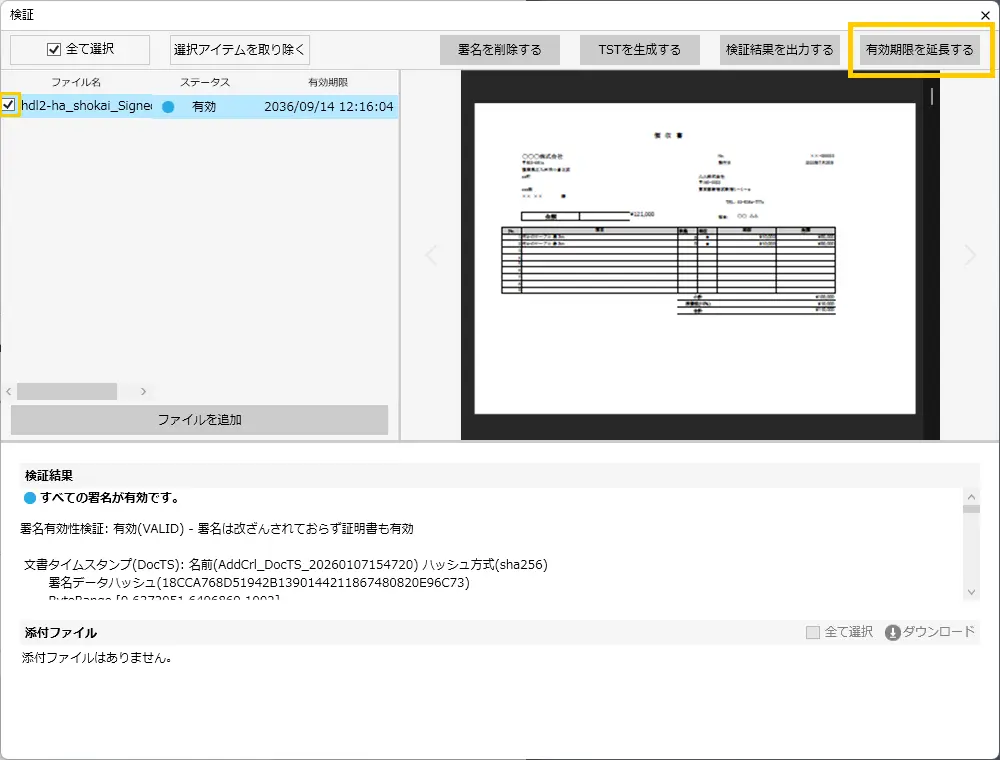Click ファイルを追加 button
Image resolution: width=1000 pixels, height=760 pixels.
pos(199,420)
